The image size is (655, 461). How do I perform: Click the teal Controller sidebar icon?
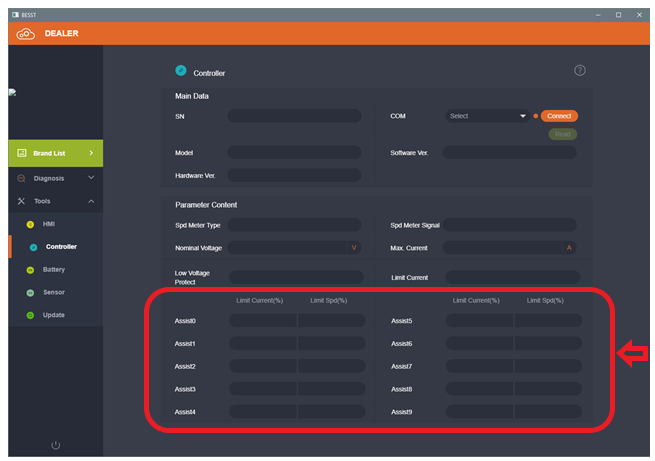click(x=33, y=247)
